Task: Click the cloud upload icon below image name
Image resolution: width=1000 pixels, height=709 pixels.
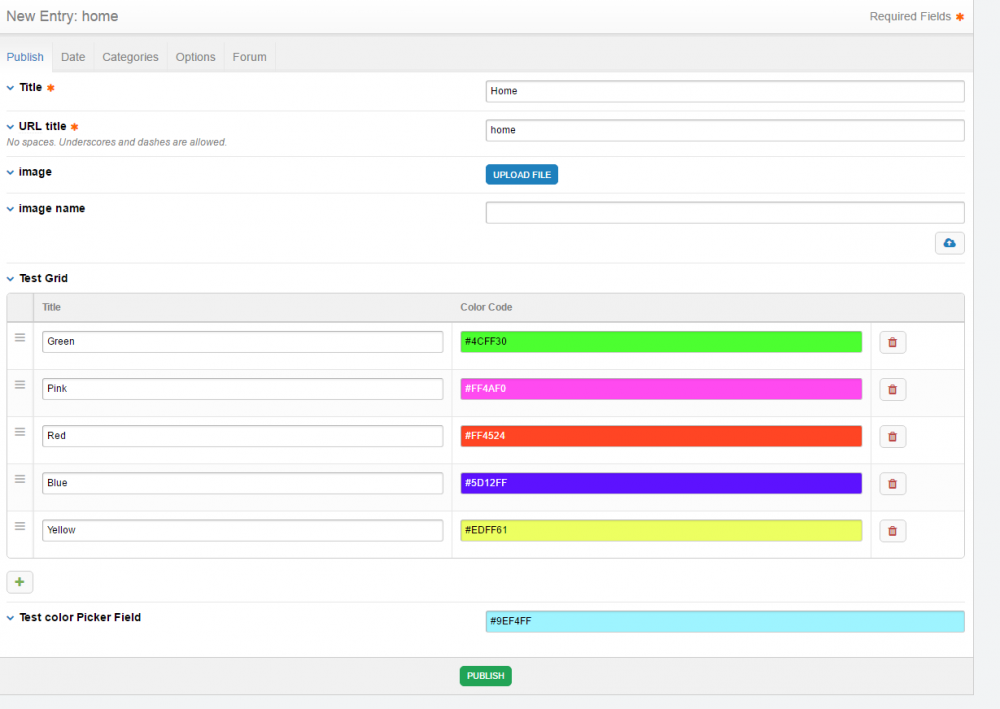Action: tap(949, 243)
